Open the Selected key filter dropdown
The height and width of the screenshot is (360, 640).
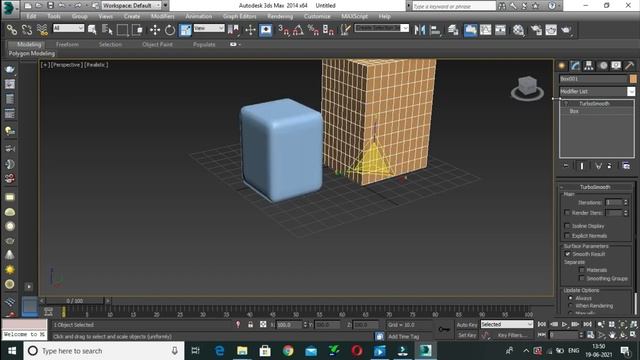[507, 324]
